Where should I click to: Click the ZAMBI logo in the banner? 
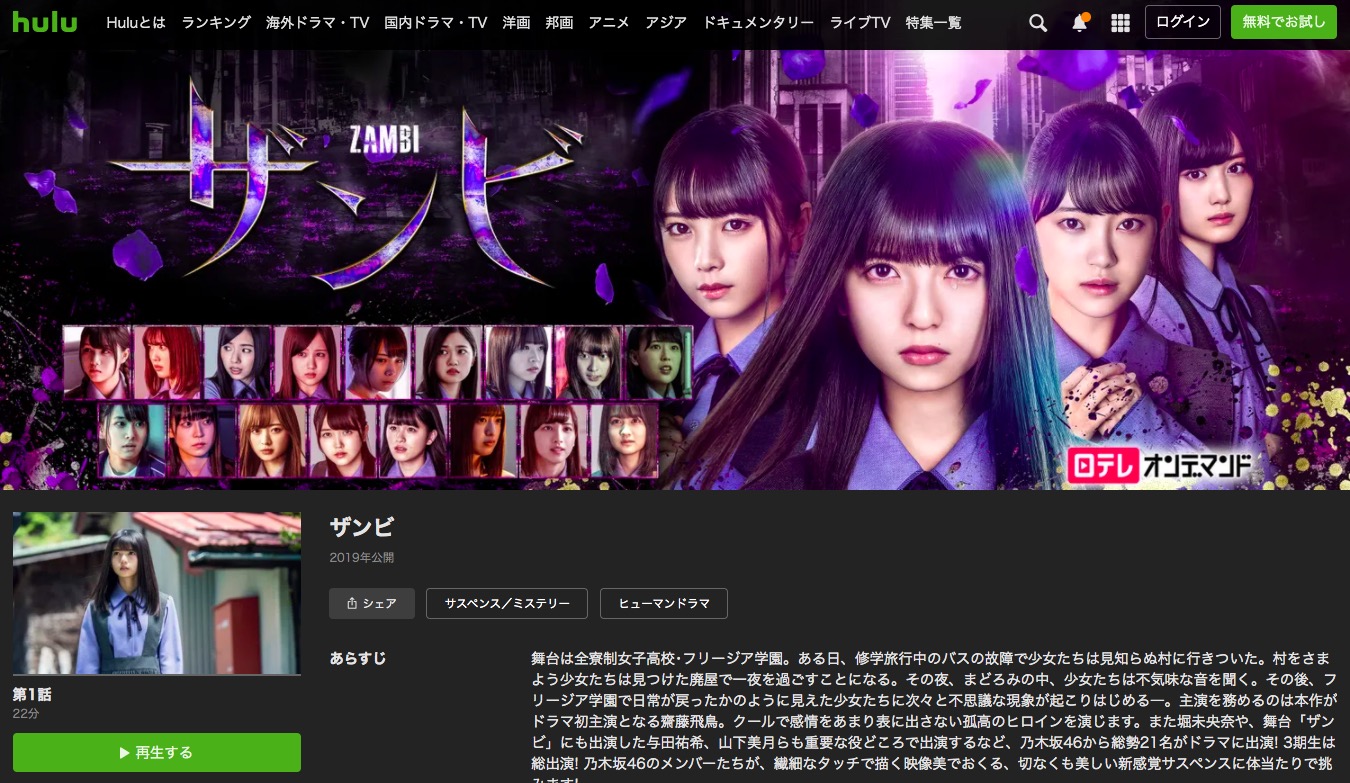(x=385, y=140)
